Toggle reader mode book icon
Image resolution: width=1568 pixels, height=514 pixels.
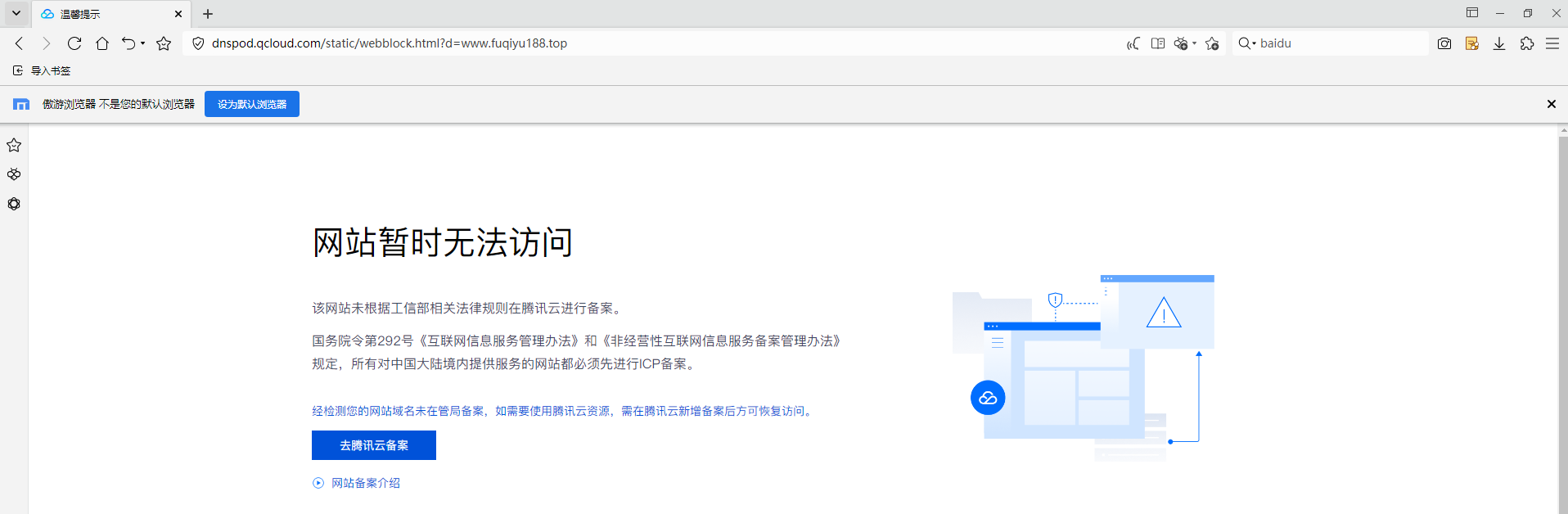(x=1158, y=43)
